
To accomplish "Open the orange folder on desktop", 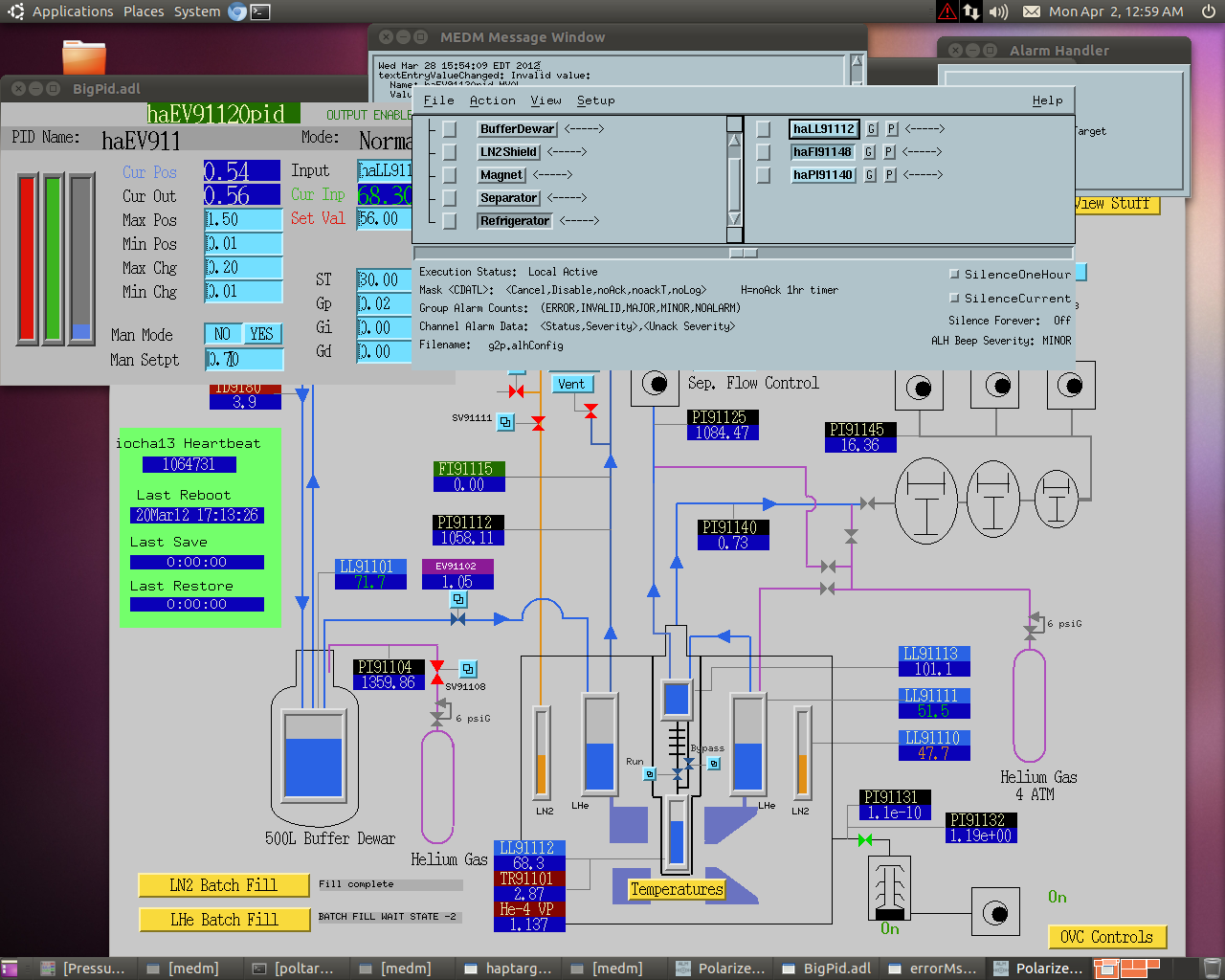I will pos(84,56).
